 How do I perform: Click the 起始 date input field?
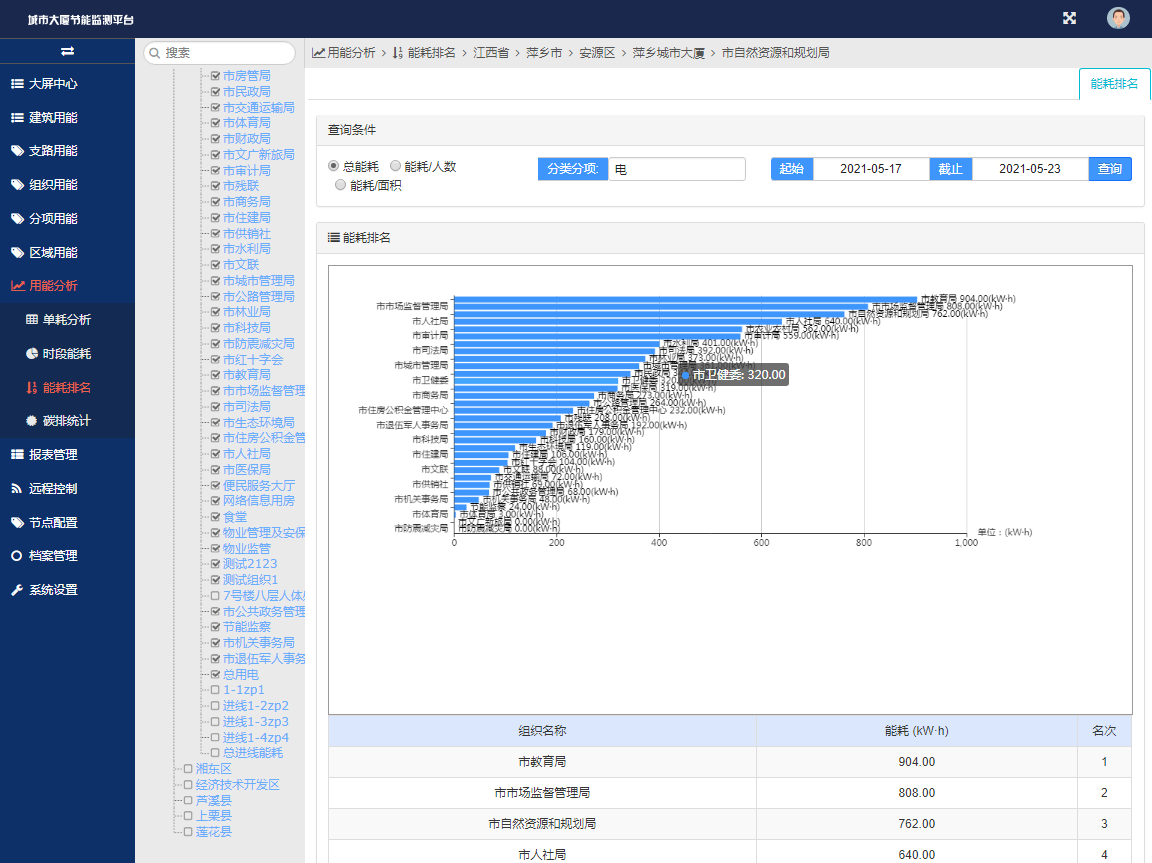(870, 169)
